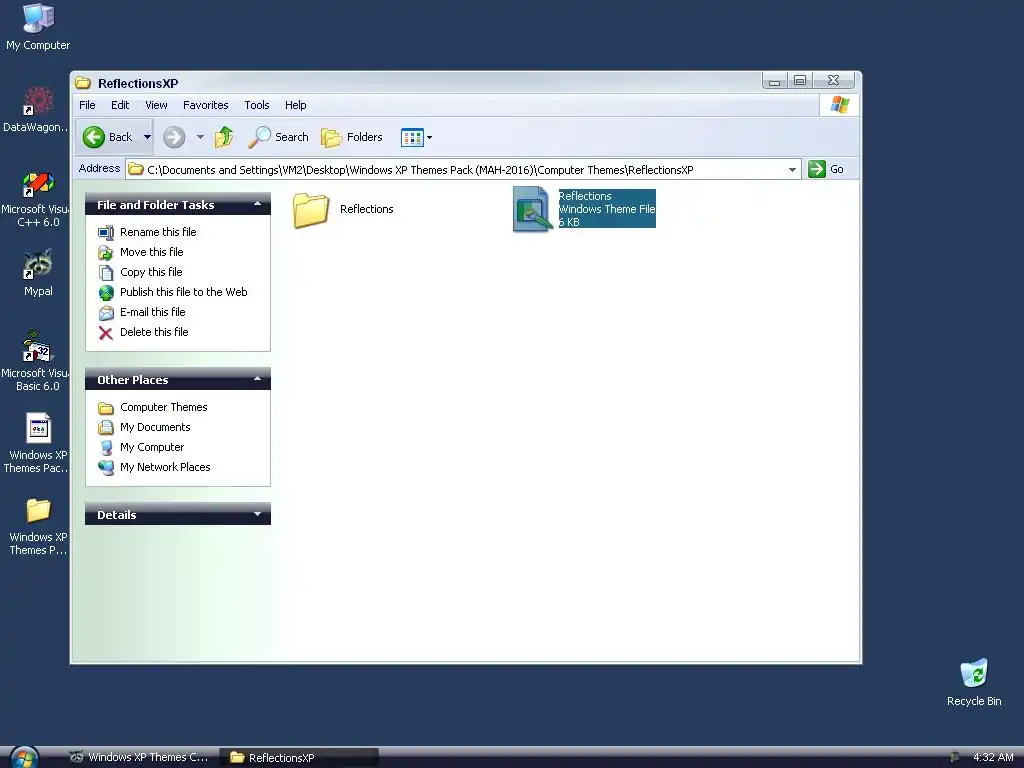This screenshot has height=768, width=1024.
Task: Click Move this file link
Action: pyautogui.click(x=152, y=252)
